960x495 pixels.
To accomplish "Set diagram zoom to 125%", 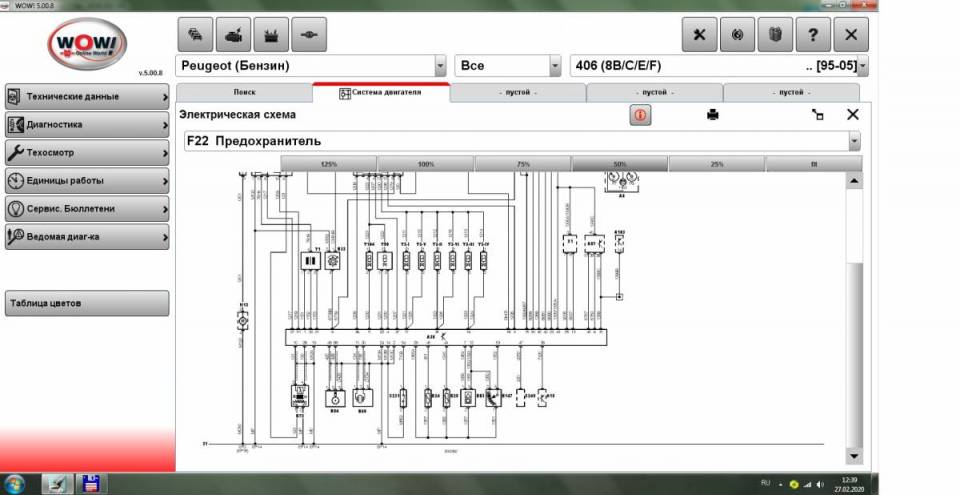I will 328,164.
